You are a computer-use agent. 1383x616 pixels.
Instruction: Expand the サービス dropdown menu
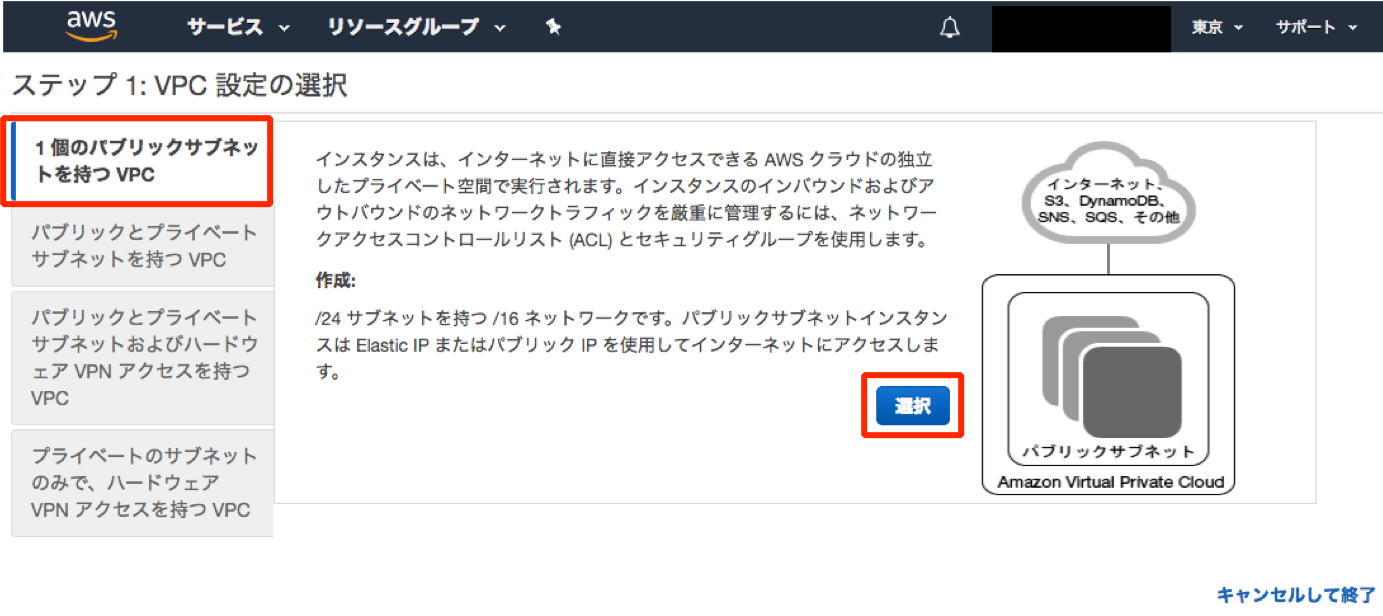238,28
